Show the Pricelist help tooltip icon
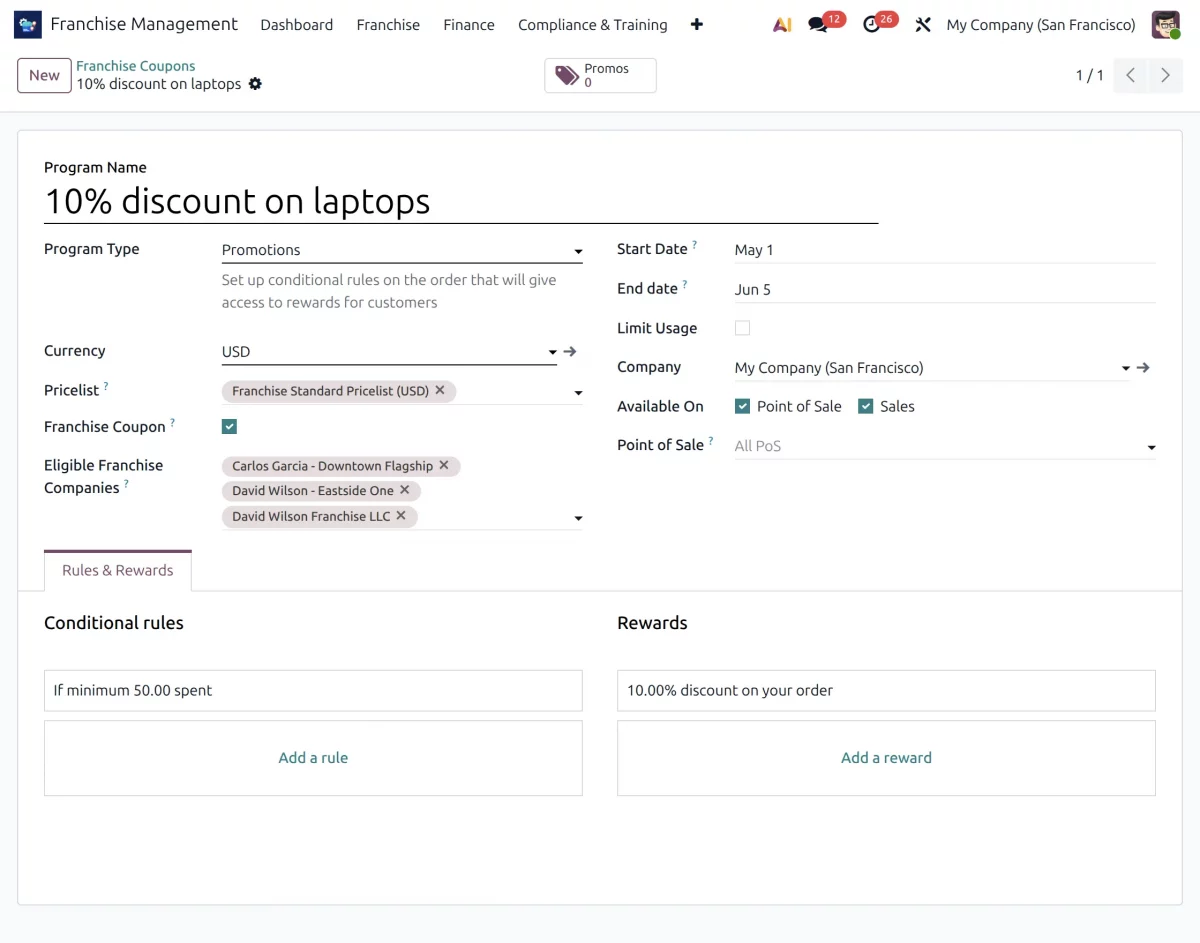This screenshot has height=943, width=1200. point(106,386)
